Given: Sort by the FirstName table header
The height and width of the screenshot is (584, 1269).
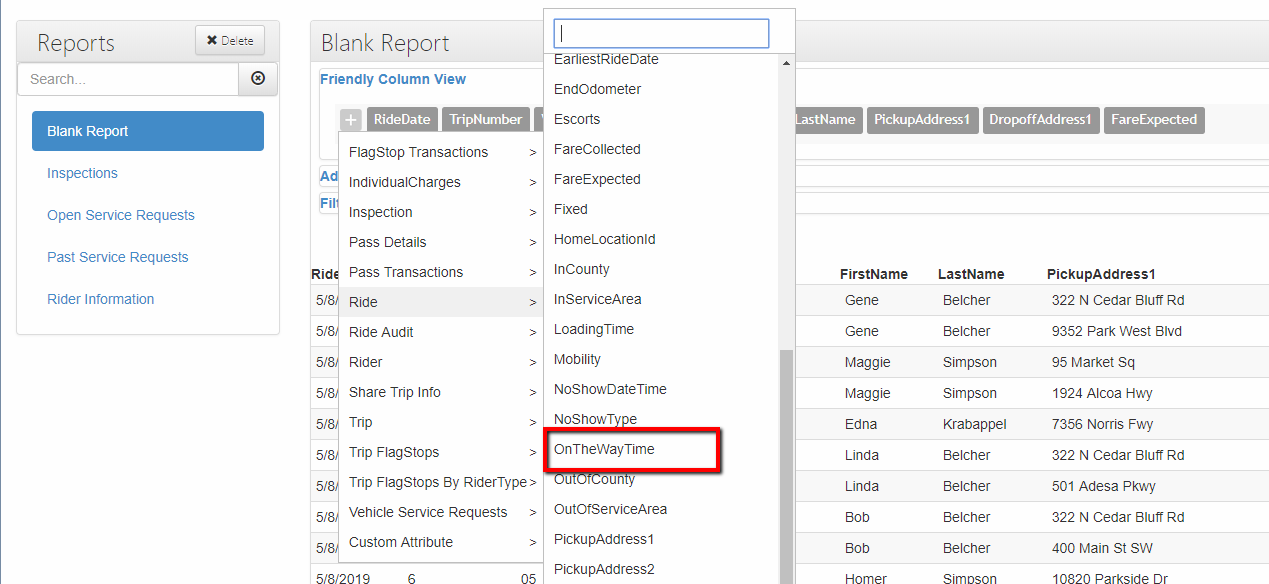Looking at the screenshot, I should pos(874,274).
